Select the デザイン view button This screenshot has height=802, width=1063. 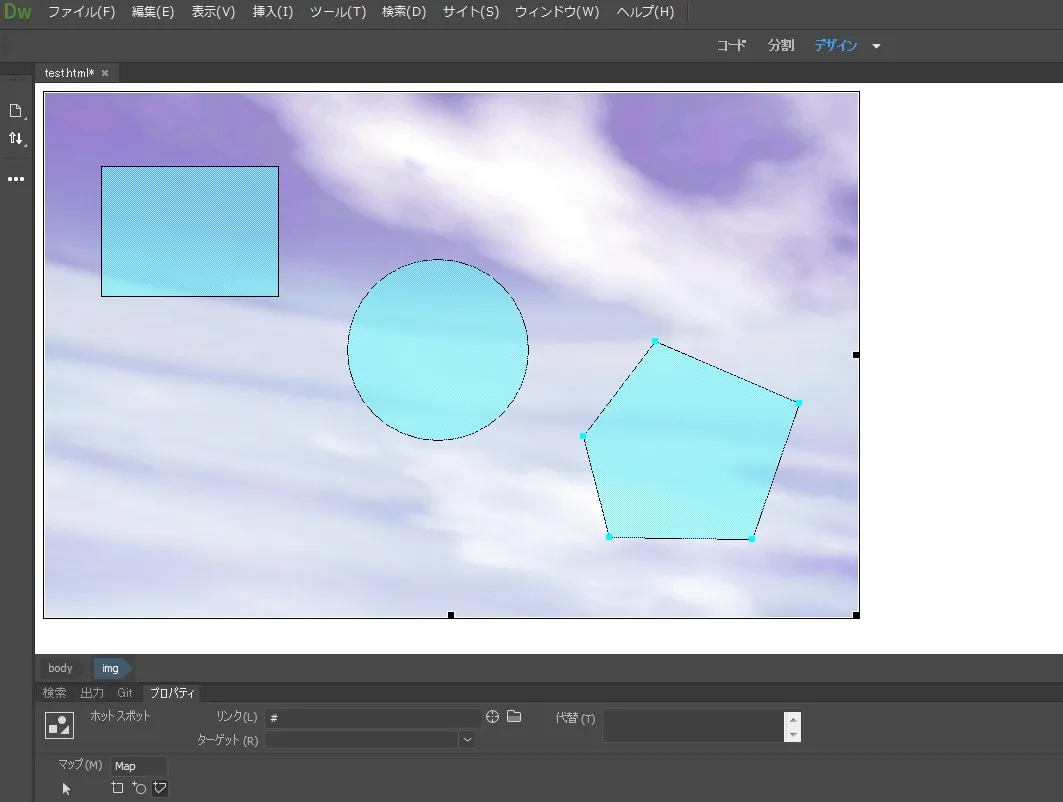click(x=836, y=45)
